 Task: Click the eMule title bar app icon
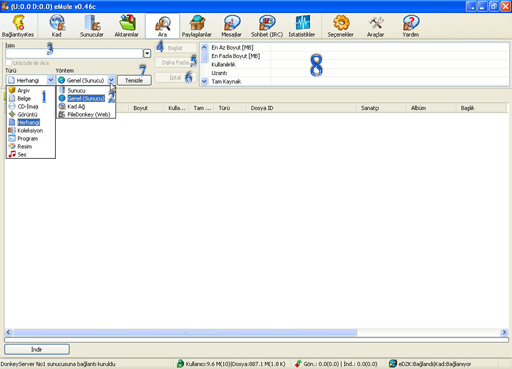(x=5, y=6)
